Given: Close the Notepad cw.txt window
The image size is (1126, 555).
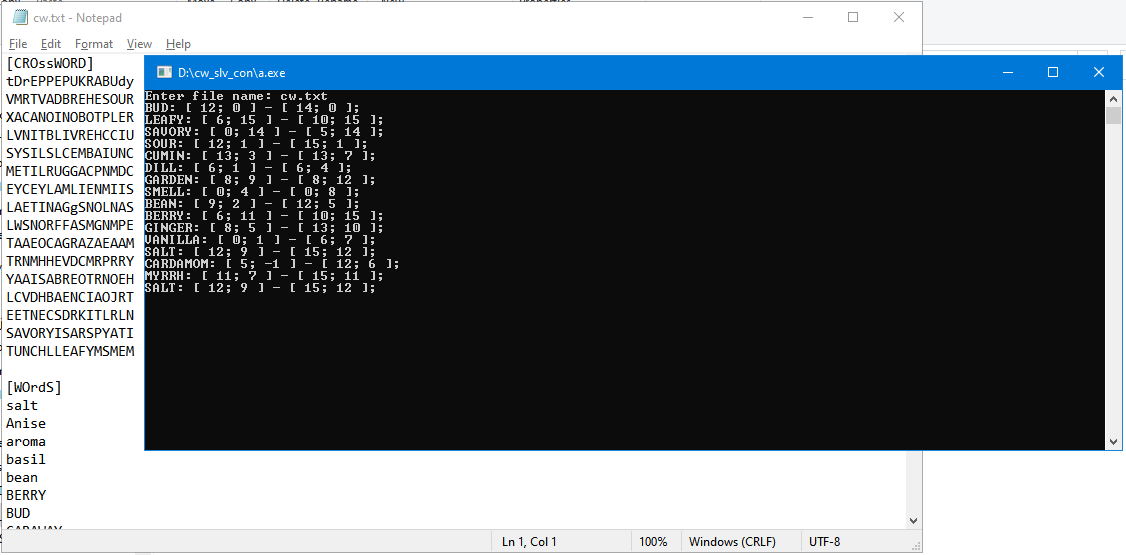Looking at the screenshot, I should [899, 17].
